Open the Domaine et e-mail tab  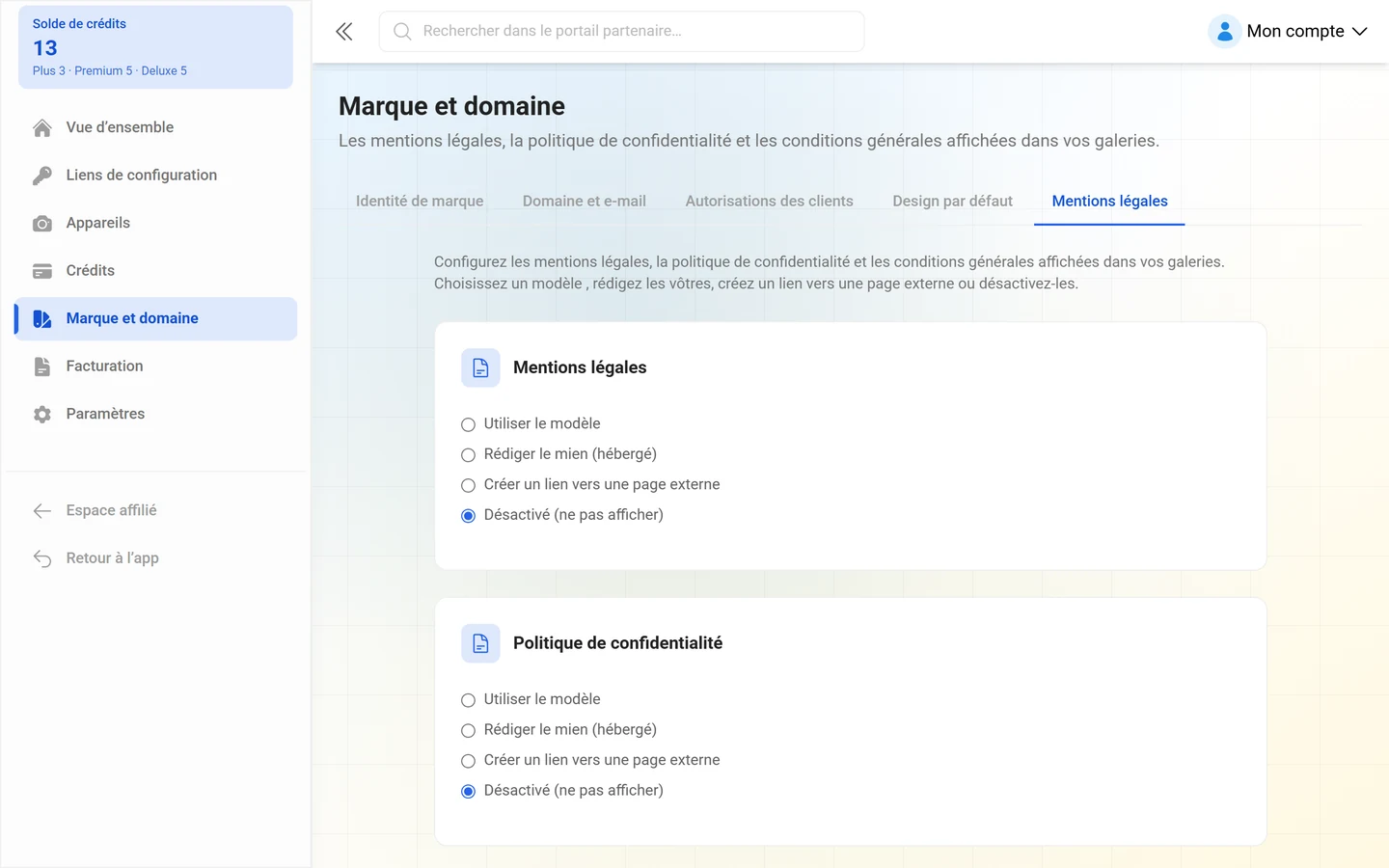point(585,201)
